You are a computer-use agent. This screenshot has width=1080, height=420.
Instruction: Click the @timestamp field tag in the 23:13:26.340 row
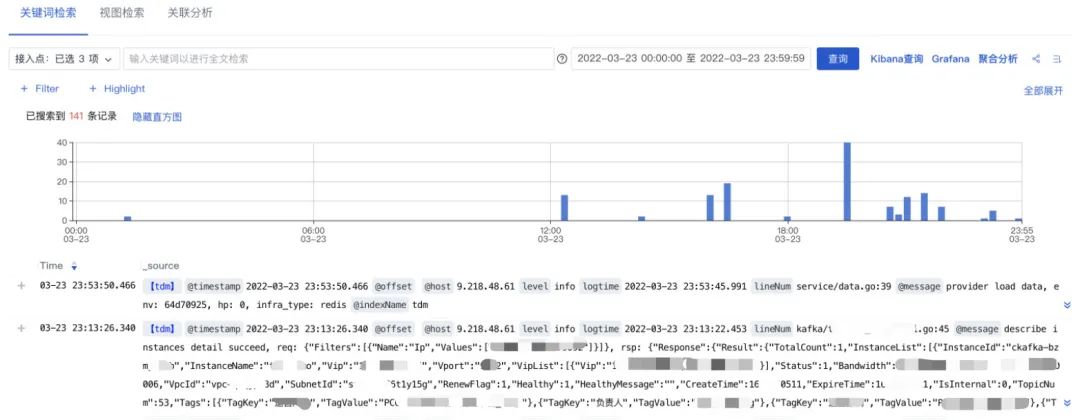[x=212, y=328]
